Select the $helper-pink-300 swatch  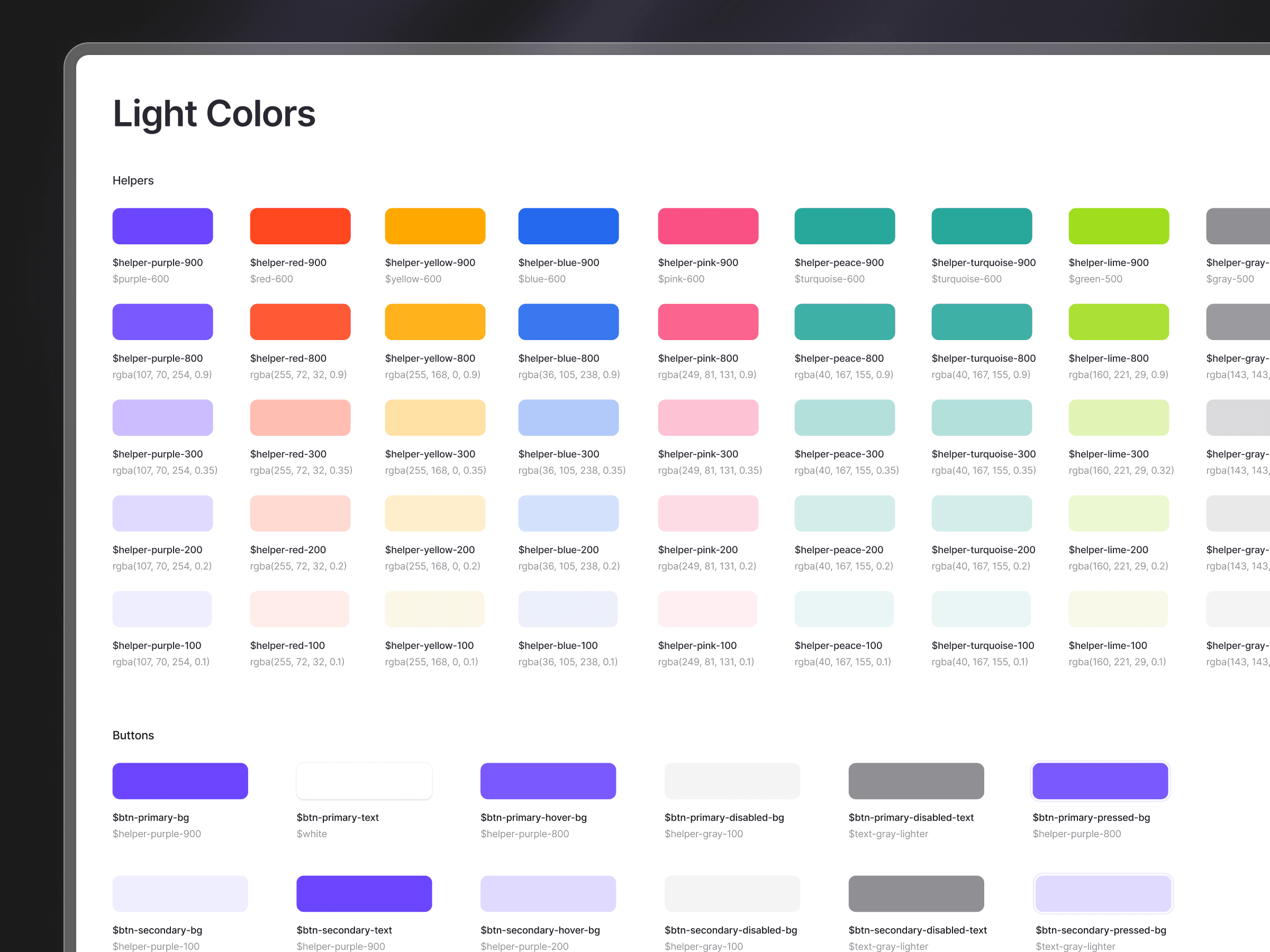(x=707, y=418)
